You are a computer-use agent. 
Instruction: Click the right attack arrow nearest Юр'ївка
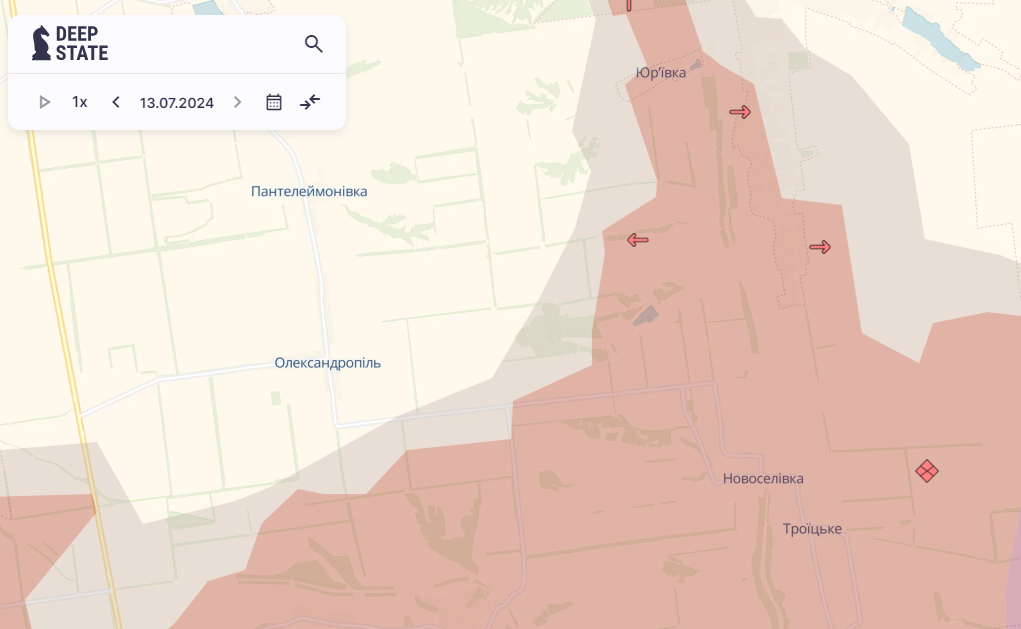point(740,112)
